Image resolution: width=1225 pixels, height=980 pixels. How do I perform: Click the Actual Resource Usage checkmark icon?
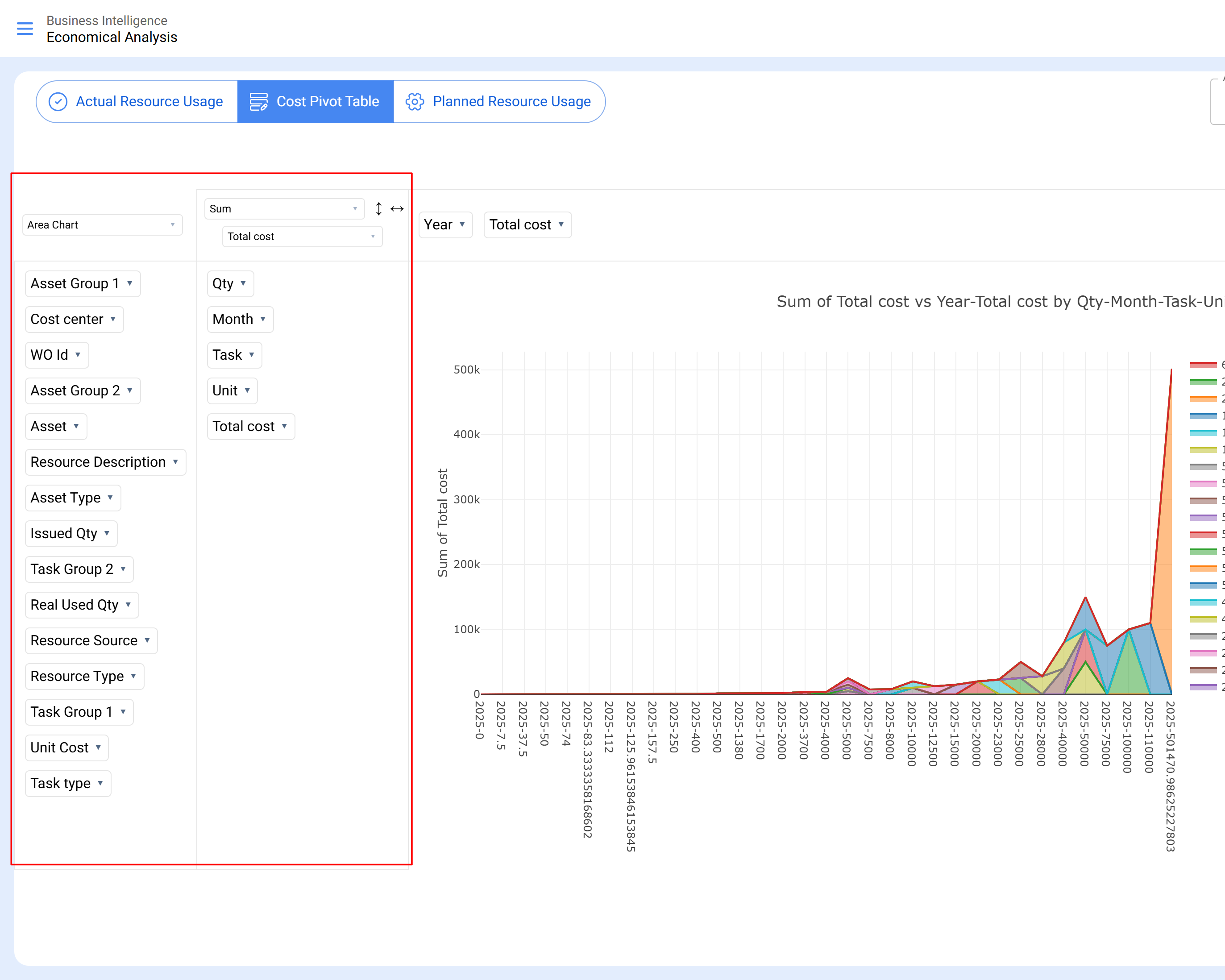[58, 102]
